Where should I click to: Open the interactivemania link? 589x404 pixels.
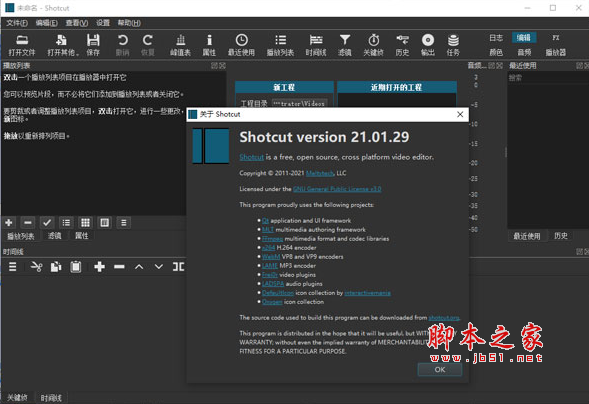[367, 293]
